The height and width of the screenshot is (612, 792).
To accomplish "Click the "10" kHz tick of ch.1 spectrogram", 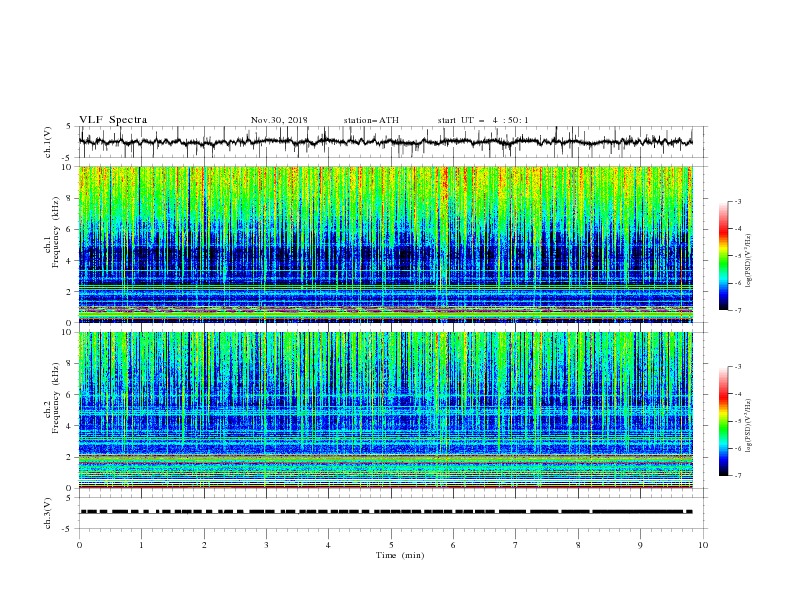I will pos(69,167).
